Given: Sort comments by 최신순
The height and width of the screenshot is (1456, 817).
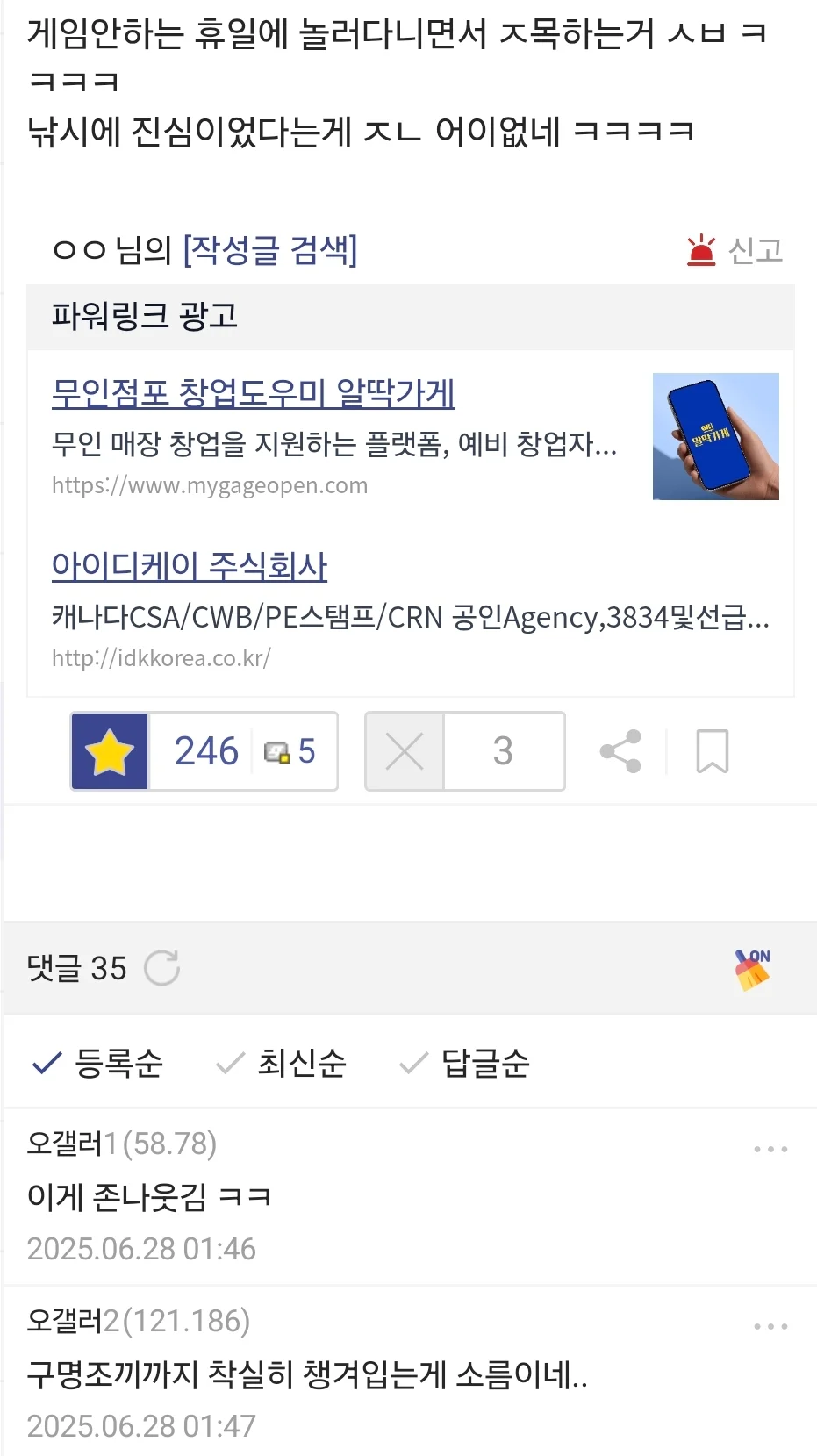Looking at the screenshot, I should [x=281, y=1063].
